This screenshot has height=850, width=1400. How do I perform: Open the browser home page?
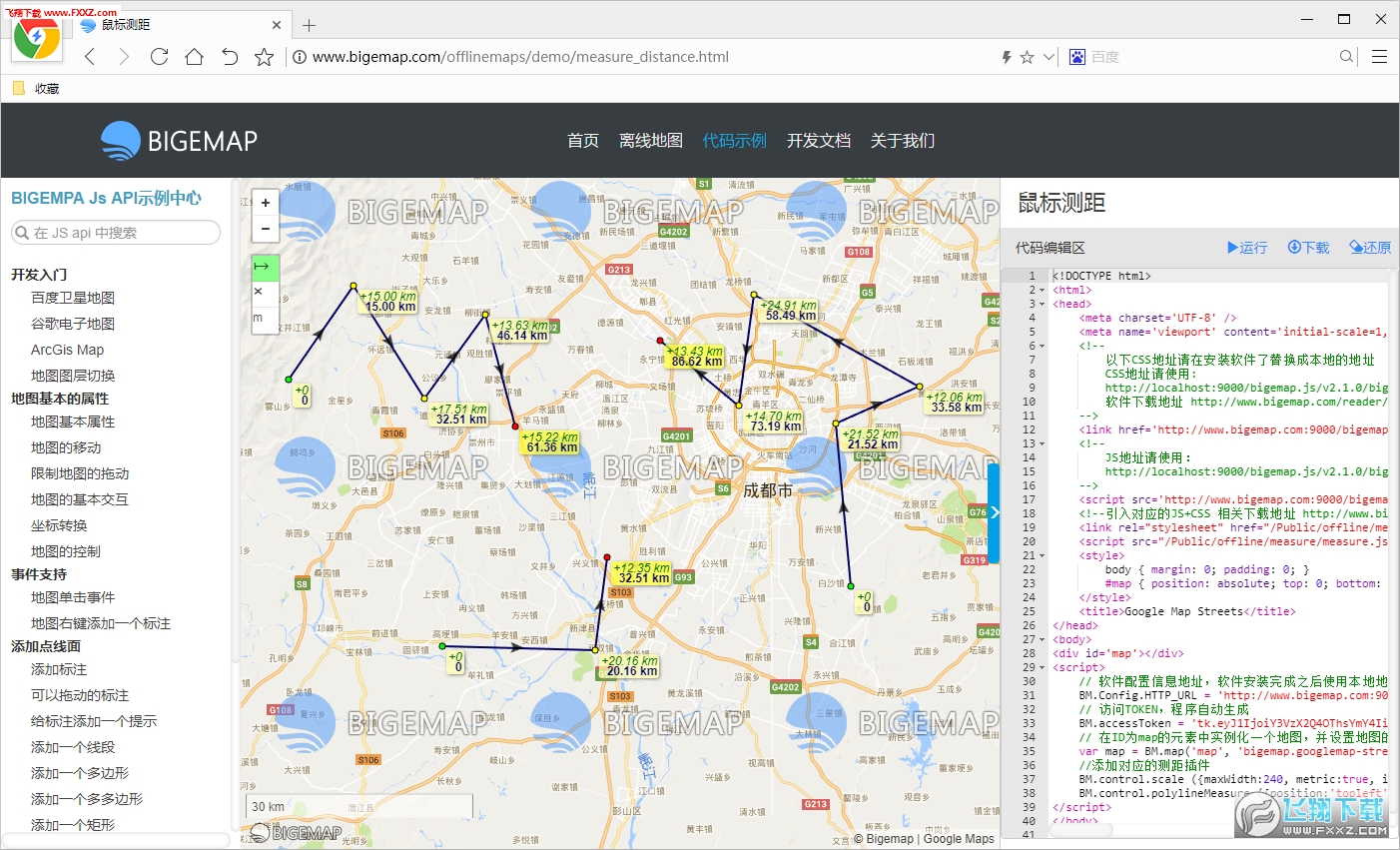click(x=194, y=57)
